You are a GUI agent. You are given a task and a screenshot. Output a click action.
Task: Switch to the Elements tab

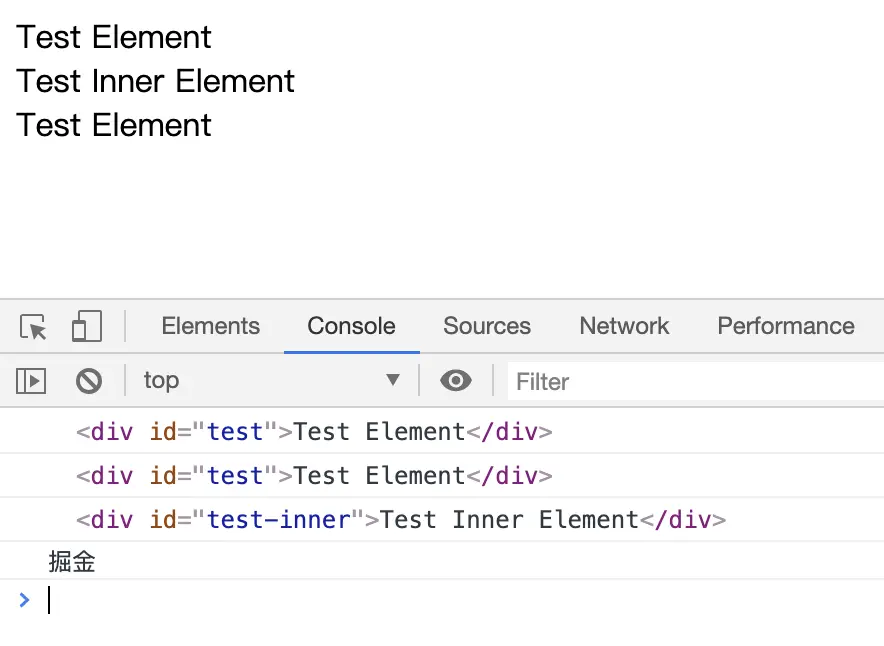pyautogui.click(x=210, y=327)
